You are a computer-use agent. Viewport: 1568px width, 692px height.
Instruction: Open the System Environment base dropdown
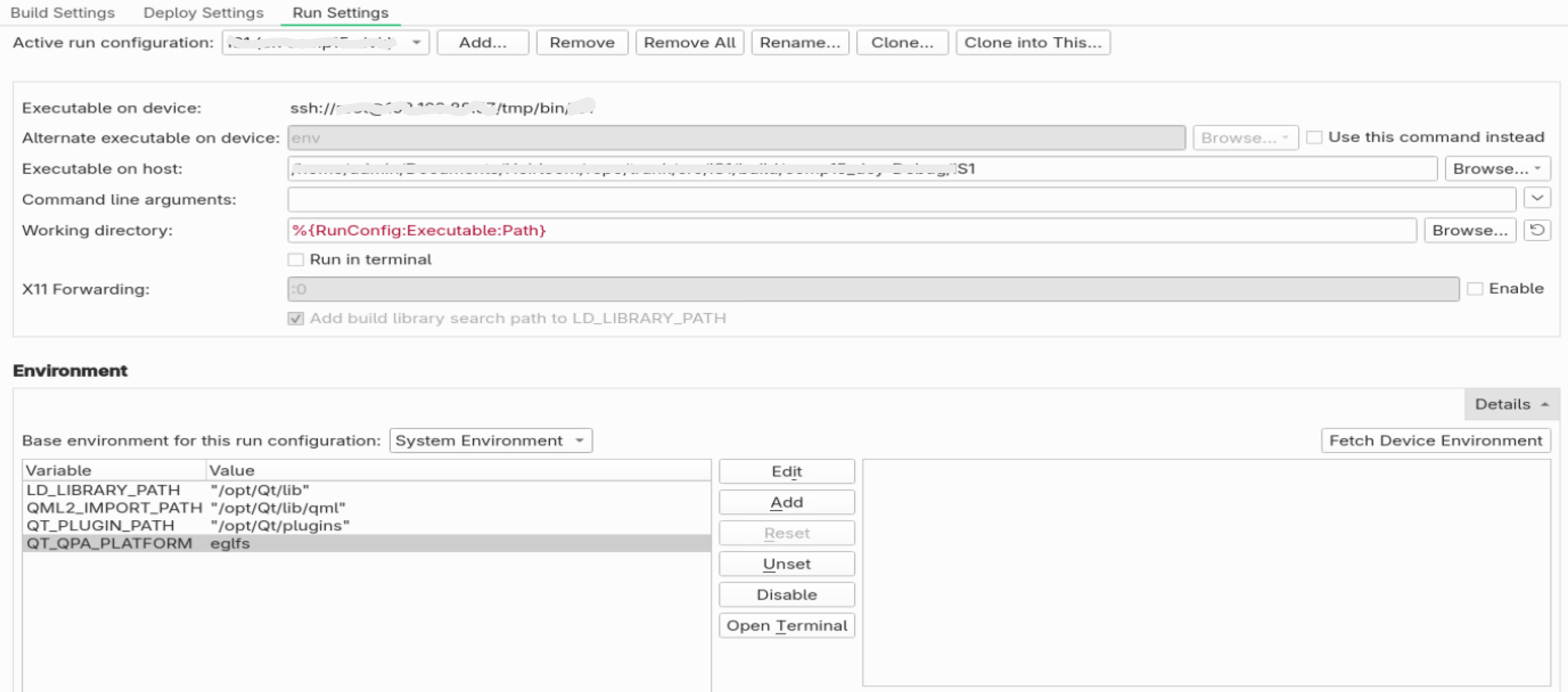pos(490,440)
